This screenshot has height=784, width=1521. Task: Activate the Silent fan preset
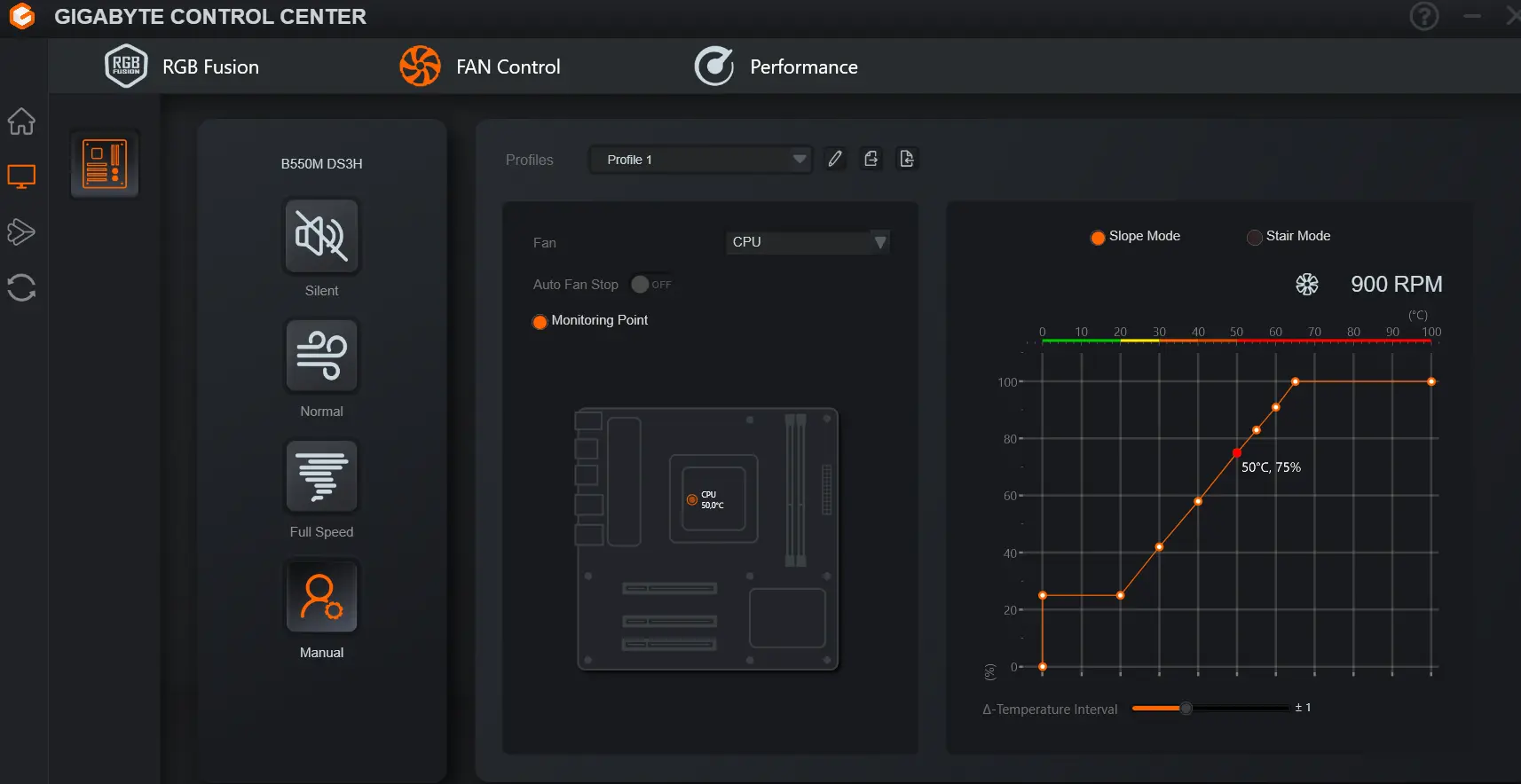click(x=321, y=236)
